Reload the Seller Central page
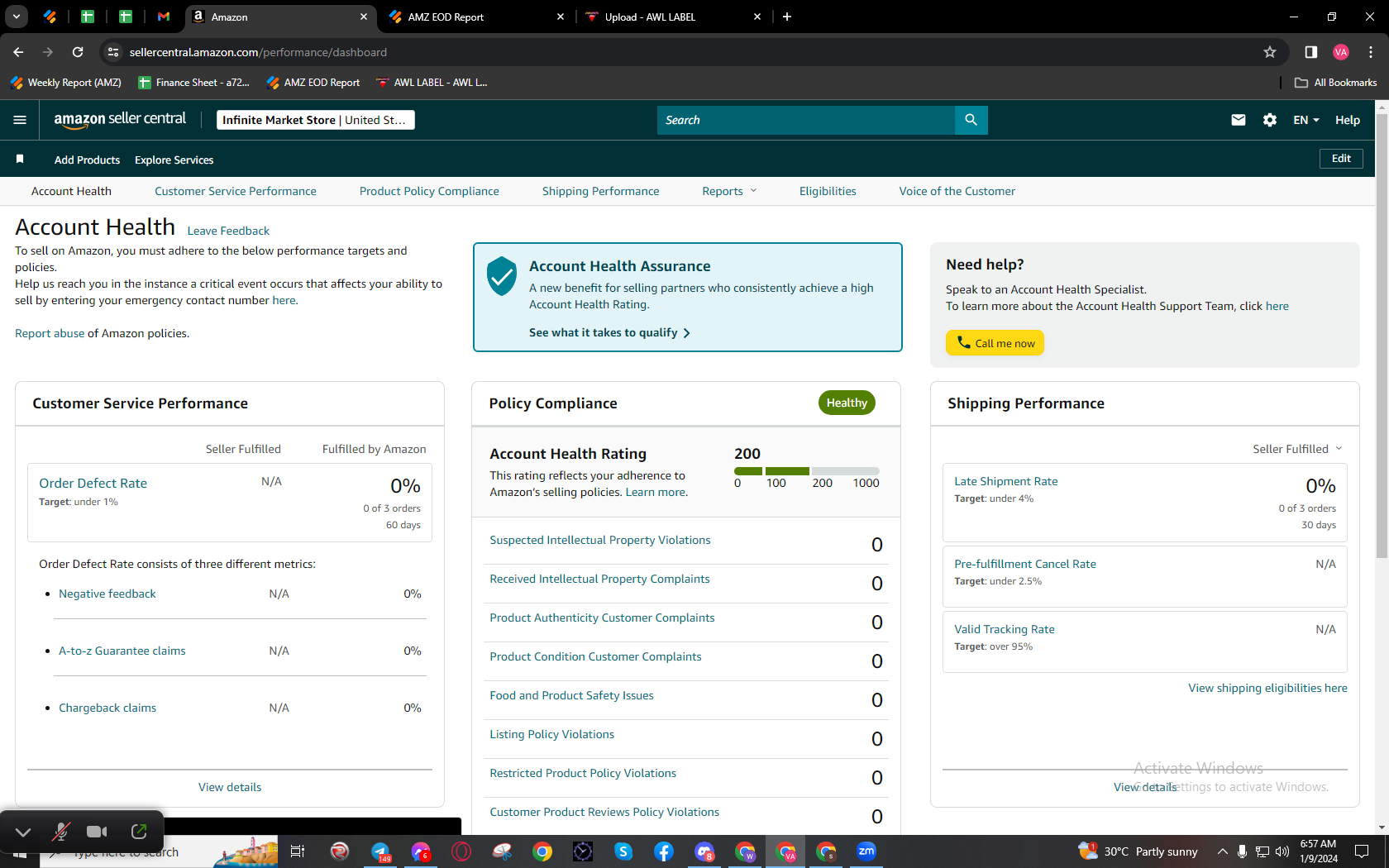This screenshot has width=1389, height=868. pyautogui.click(x=78, y=52)
